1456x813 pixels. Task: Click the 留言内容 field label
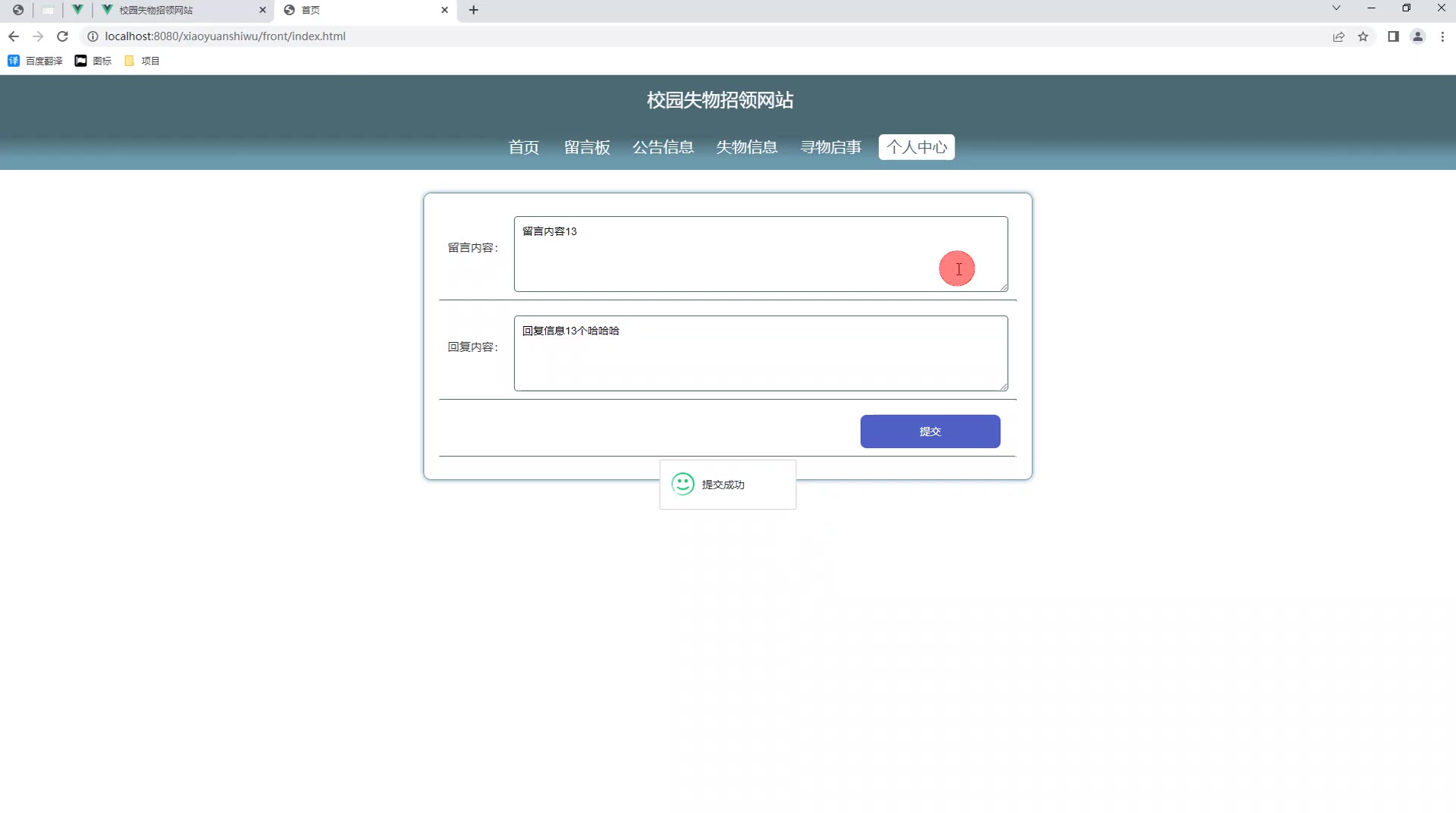point(472,248)
